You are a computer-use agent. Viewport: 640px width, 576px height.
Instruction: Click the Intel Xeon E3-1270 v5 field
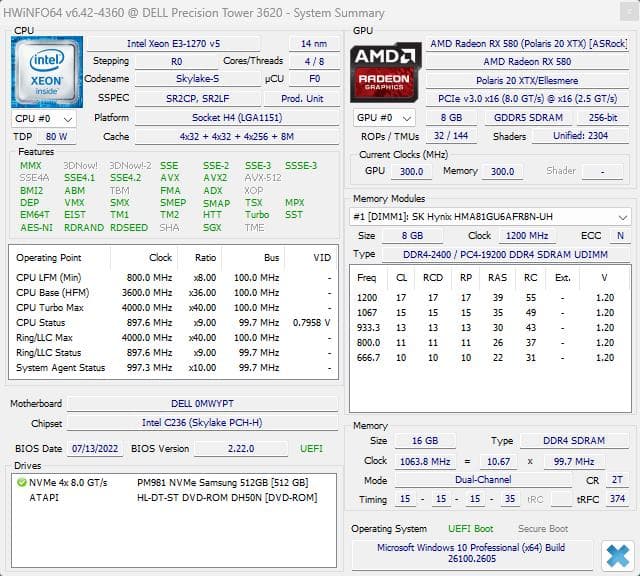(173, 44)
